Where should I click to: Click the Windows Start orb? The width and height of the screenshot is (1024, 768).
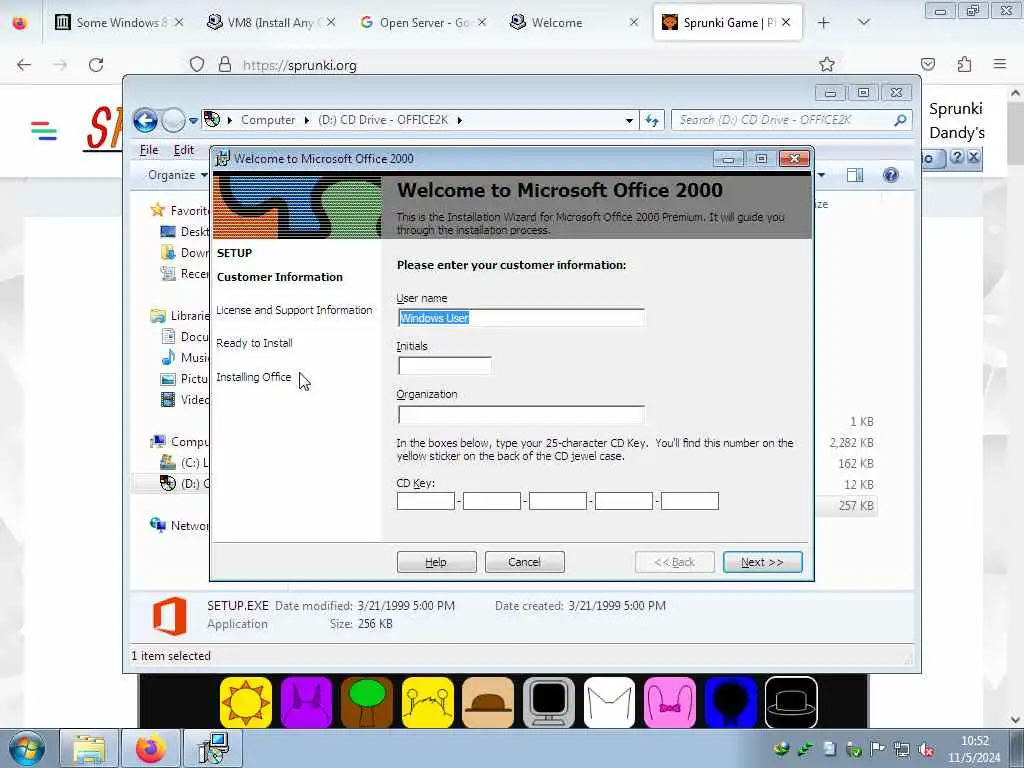tap(27, 748)
